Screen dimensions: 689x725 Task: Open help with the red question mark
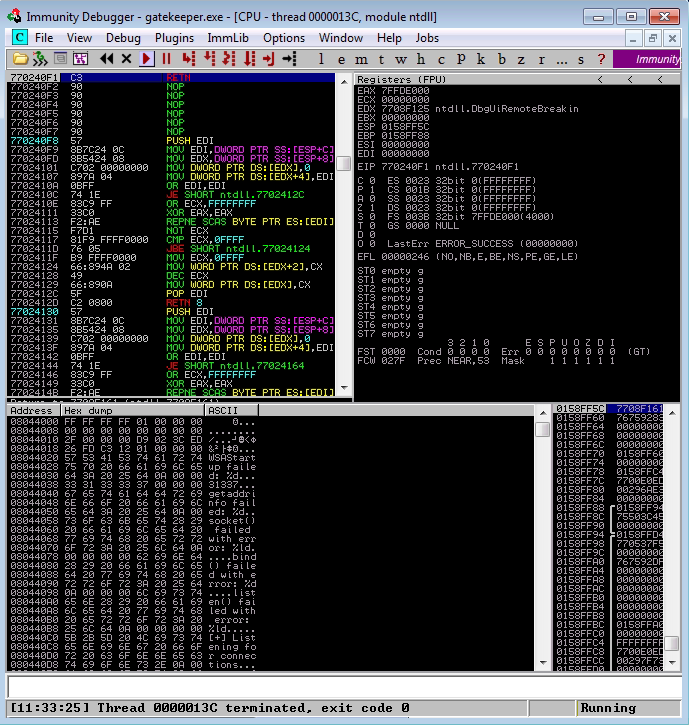pos(601,59)
